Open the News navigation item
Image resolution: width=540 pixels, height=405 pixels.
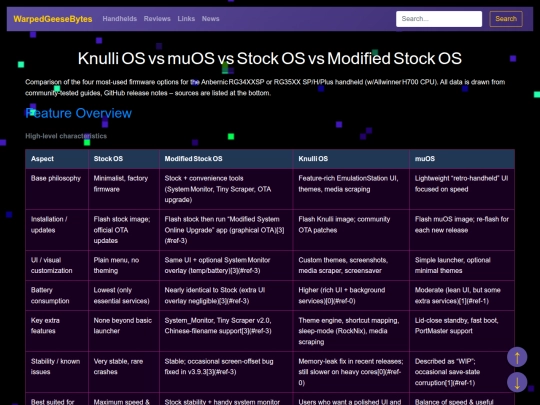[x=210, y=19]
